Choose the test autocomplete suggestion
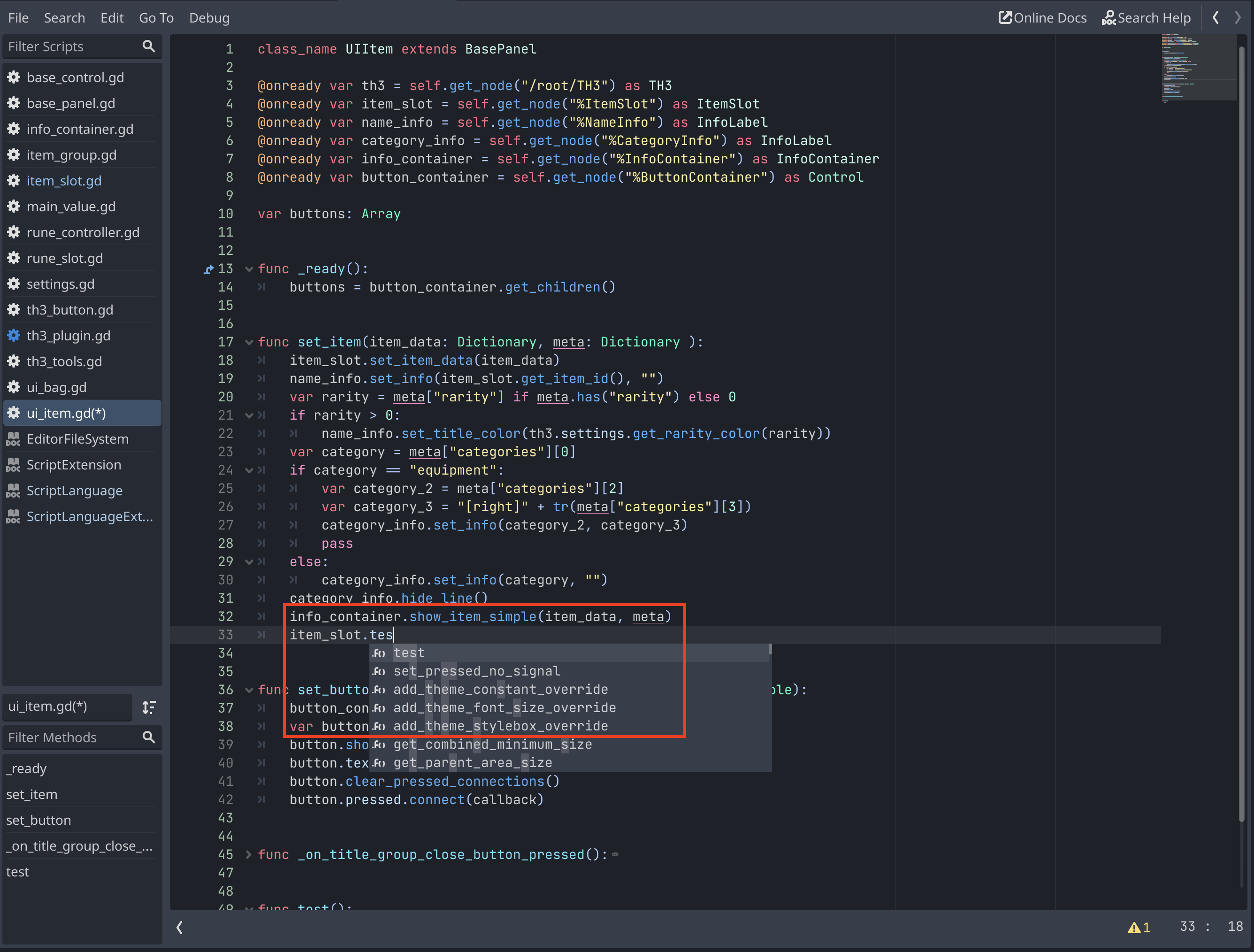 click(x=409, y=653)
